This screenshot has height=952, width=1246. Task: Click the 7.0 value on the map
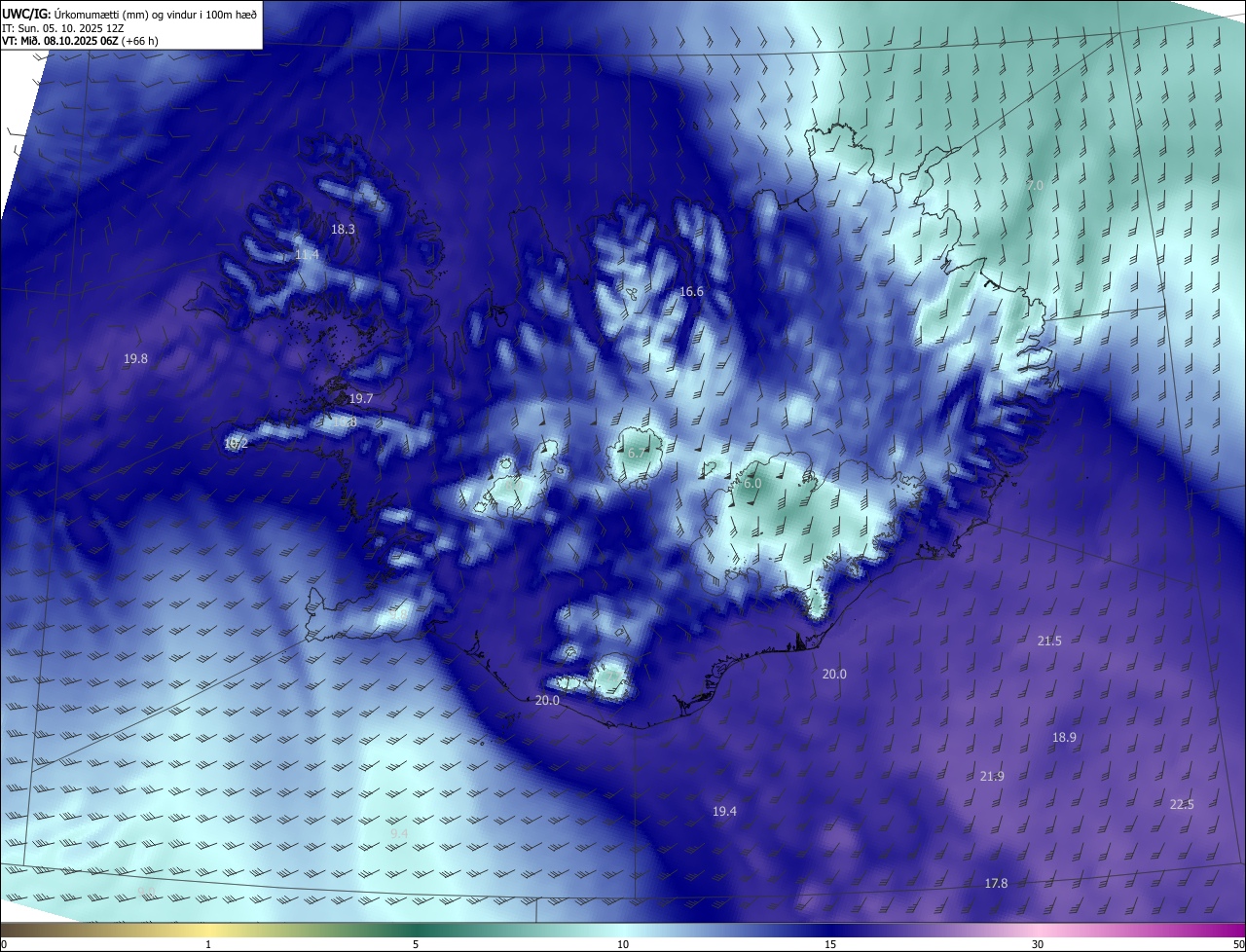click(x=1035, y=186)
